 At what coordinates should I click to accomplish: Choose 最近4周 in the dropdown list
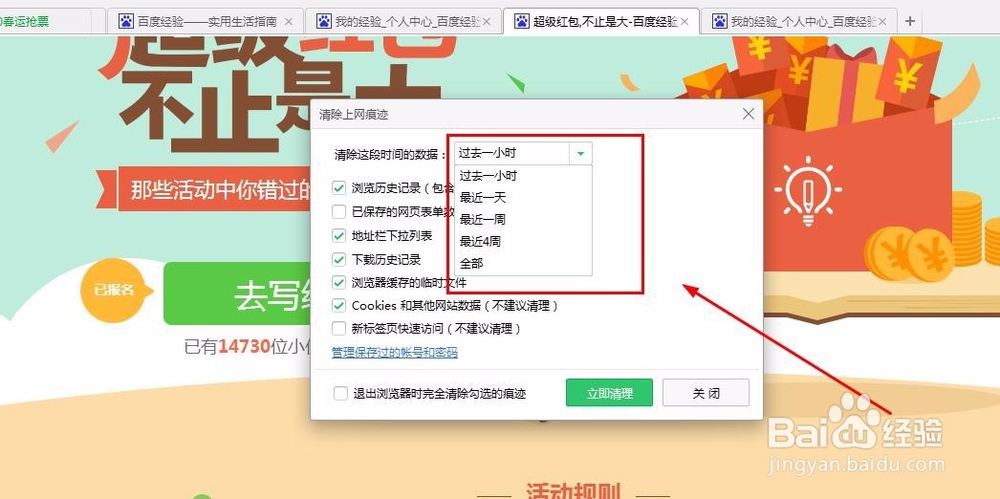pyautogui.click(x=523, y=241)
